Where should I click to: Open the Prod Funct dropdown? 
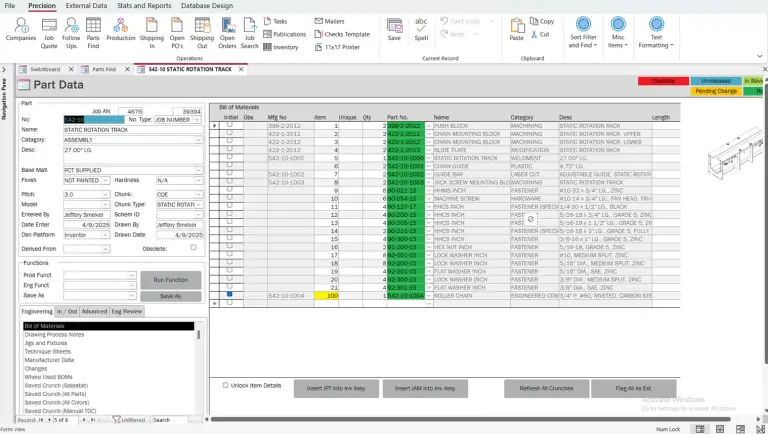pos(132,275)
